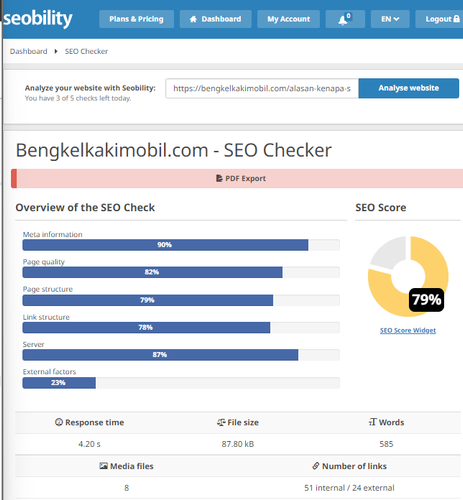463x500 pixels.
Task: Click the Meta information 90% progress bar
Action: [181, 245]
